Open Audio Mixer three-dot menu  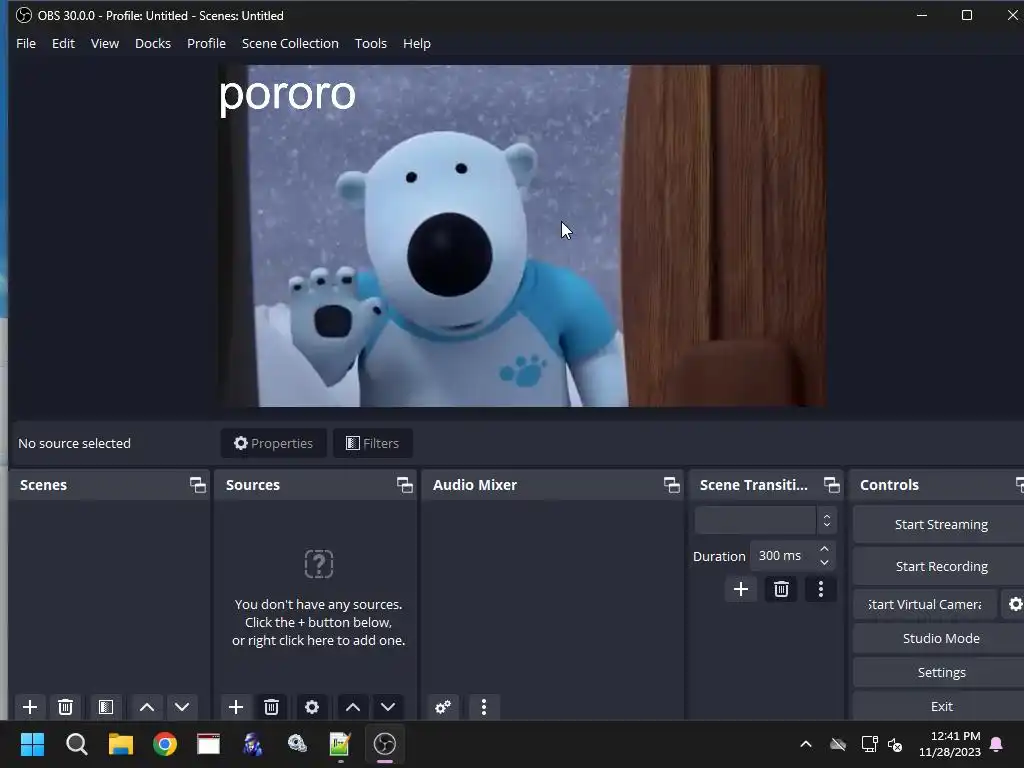tap(484, 707)
